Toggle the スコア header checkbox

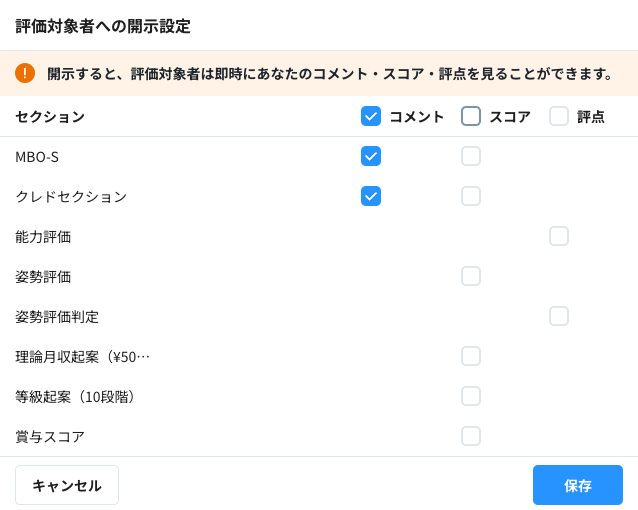(x=471, y=116)
